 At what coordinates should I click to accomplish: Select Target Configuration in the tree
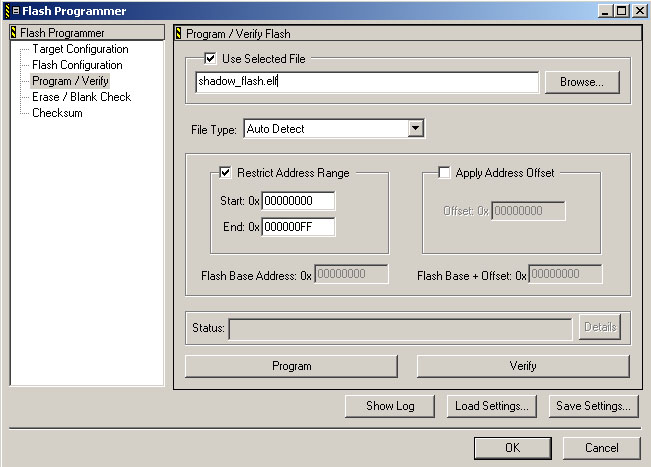point(80,49)
